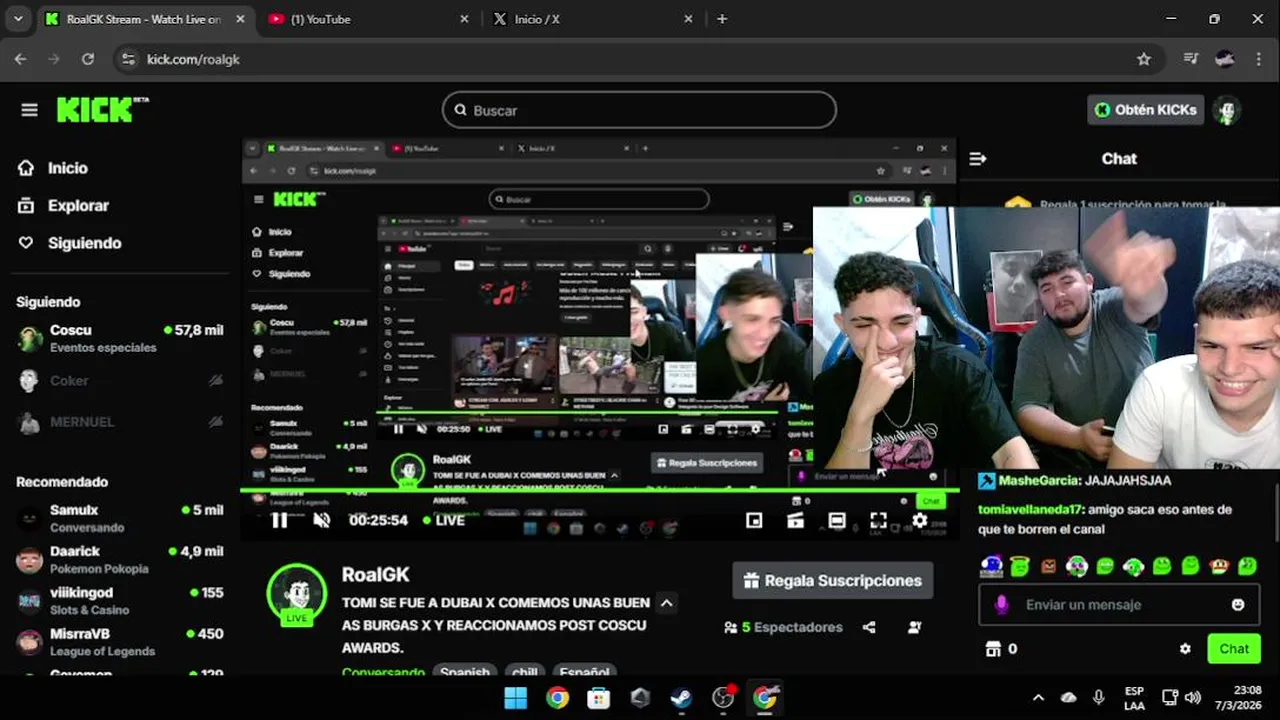Open Windows Start menu

pyautogui.click(x=516, y=698)
